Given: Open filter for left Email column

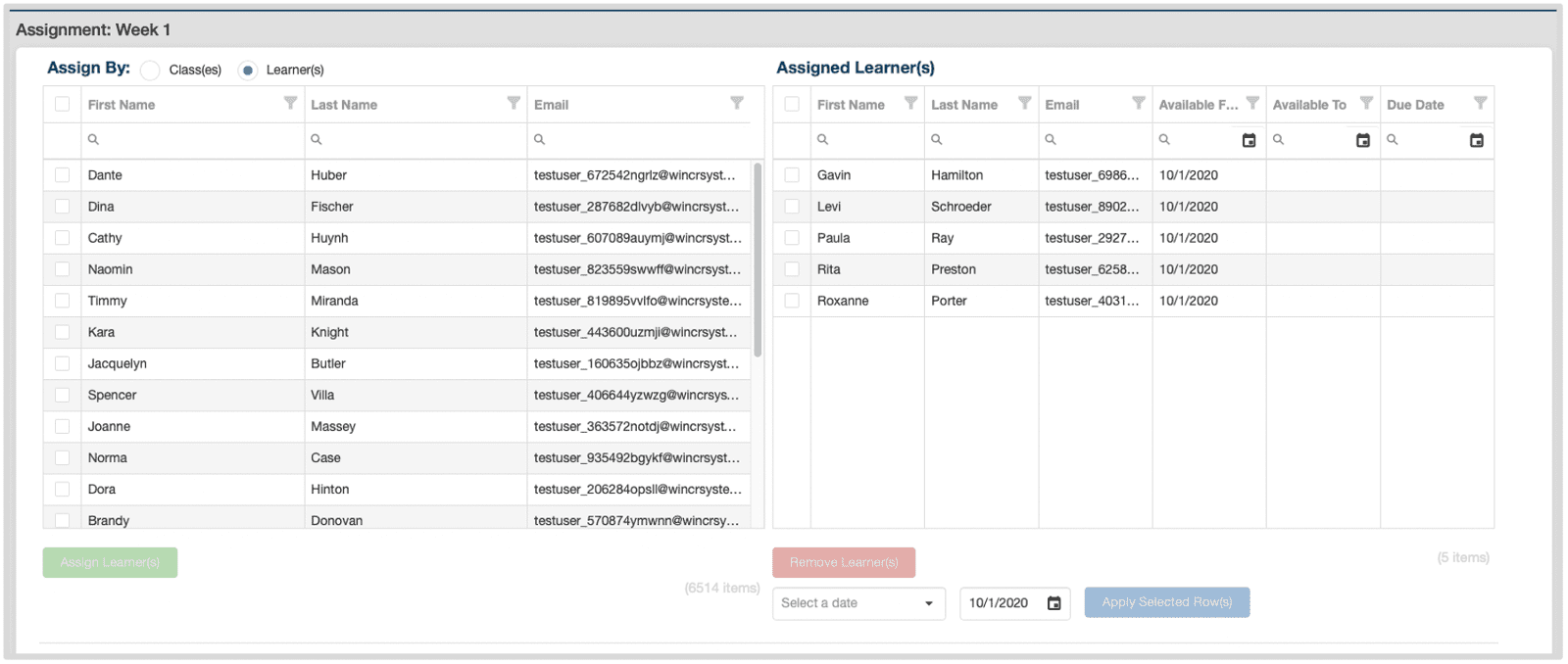Looking at the screenshot, I should click(x=737, y=103).
